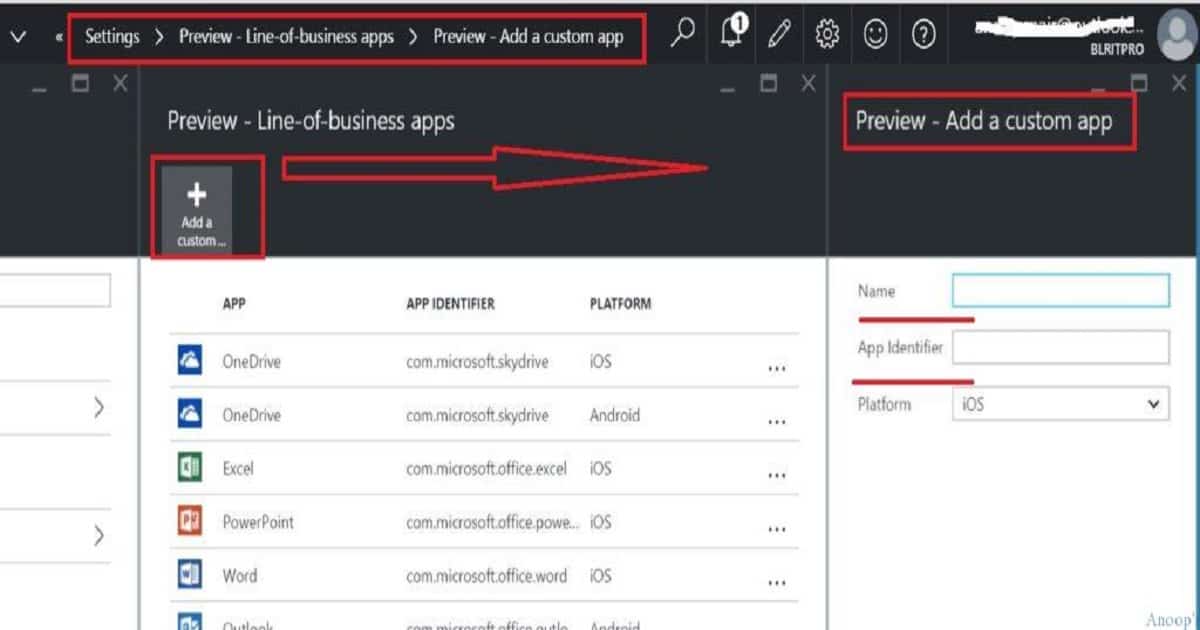The width and height of the screenshot is (1200, 630).
Task: Click the left blade search box
Action: coord(55,292)
